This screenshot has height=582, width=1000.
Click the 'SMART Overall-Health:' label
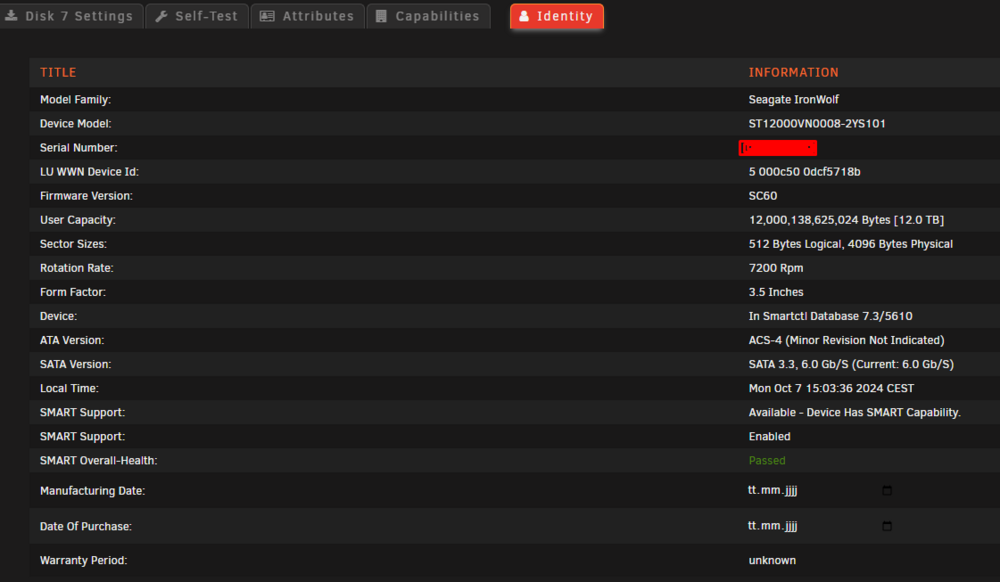point(98,460)
